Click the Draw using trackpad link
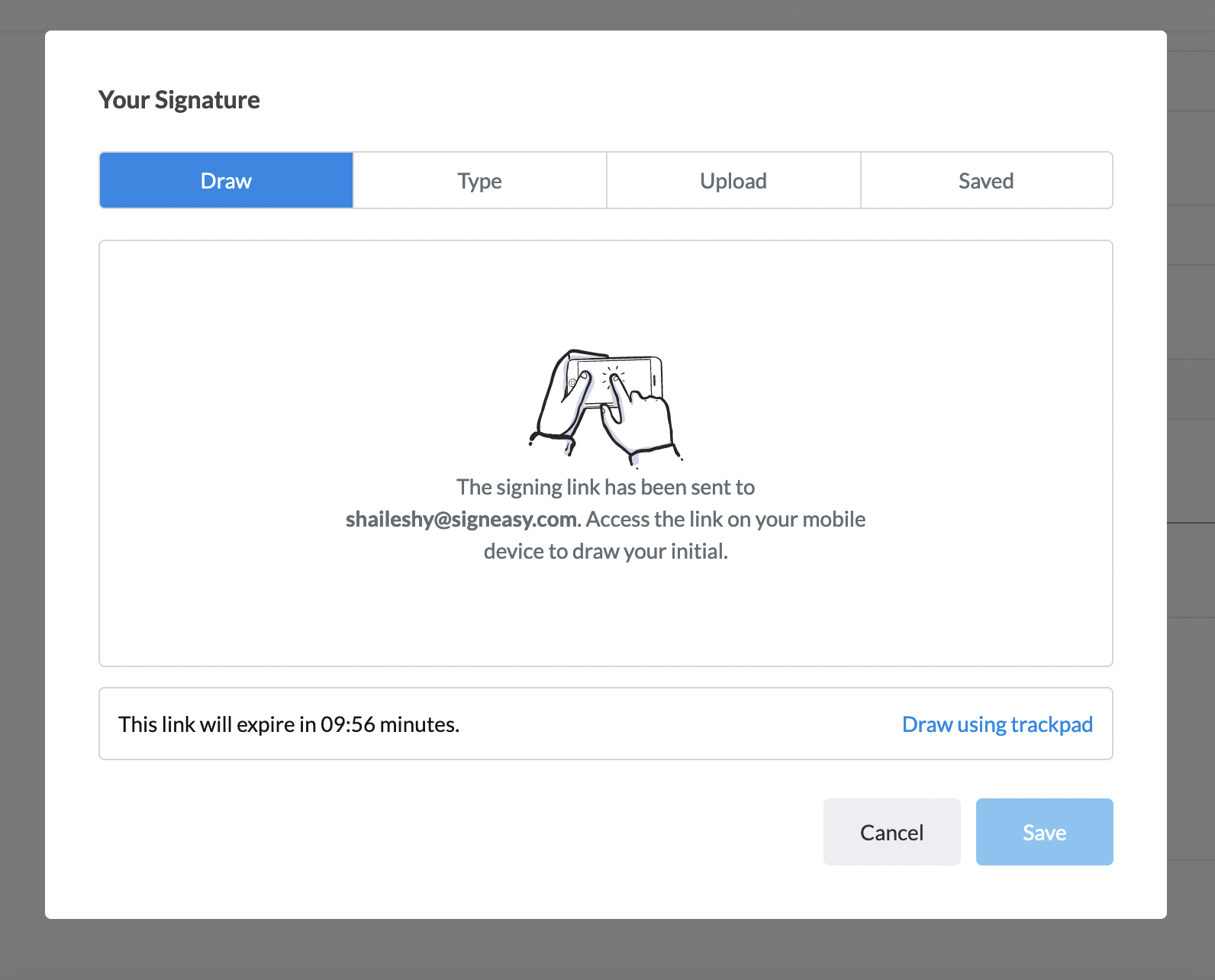The width and height of the screenshot is (1215, 980). [997, 724]
